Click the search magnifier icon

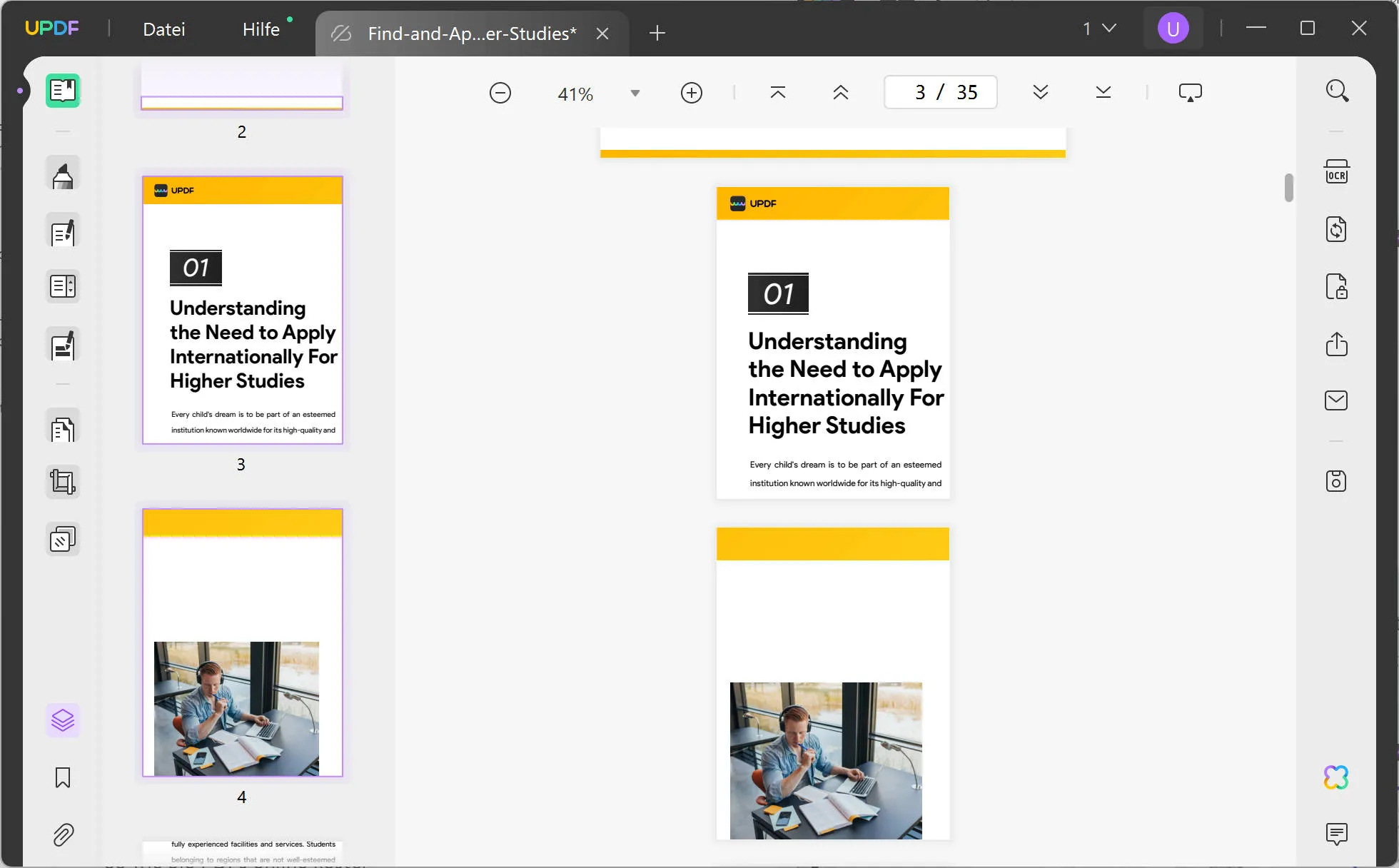coord(1337,91)
